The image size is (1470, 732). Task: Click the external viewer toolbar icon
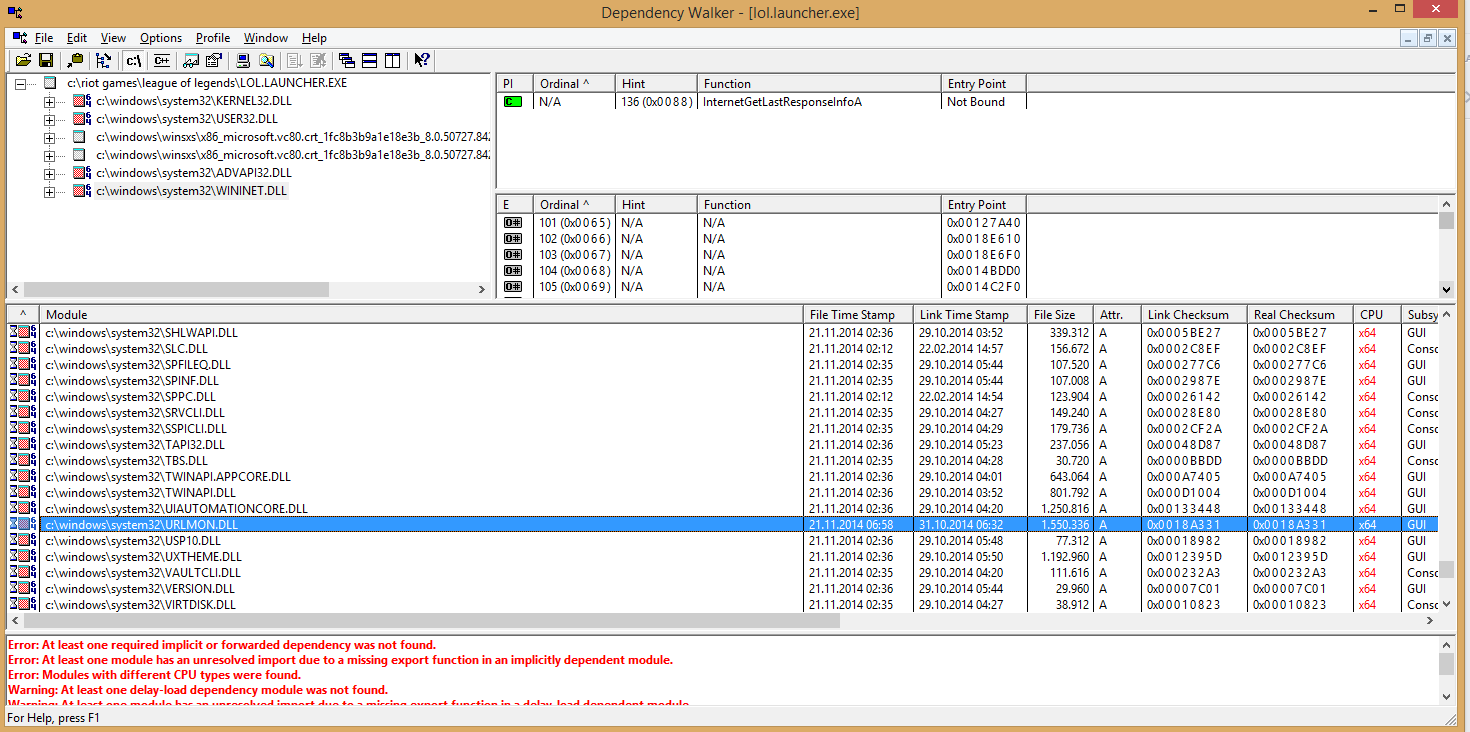190,60
